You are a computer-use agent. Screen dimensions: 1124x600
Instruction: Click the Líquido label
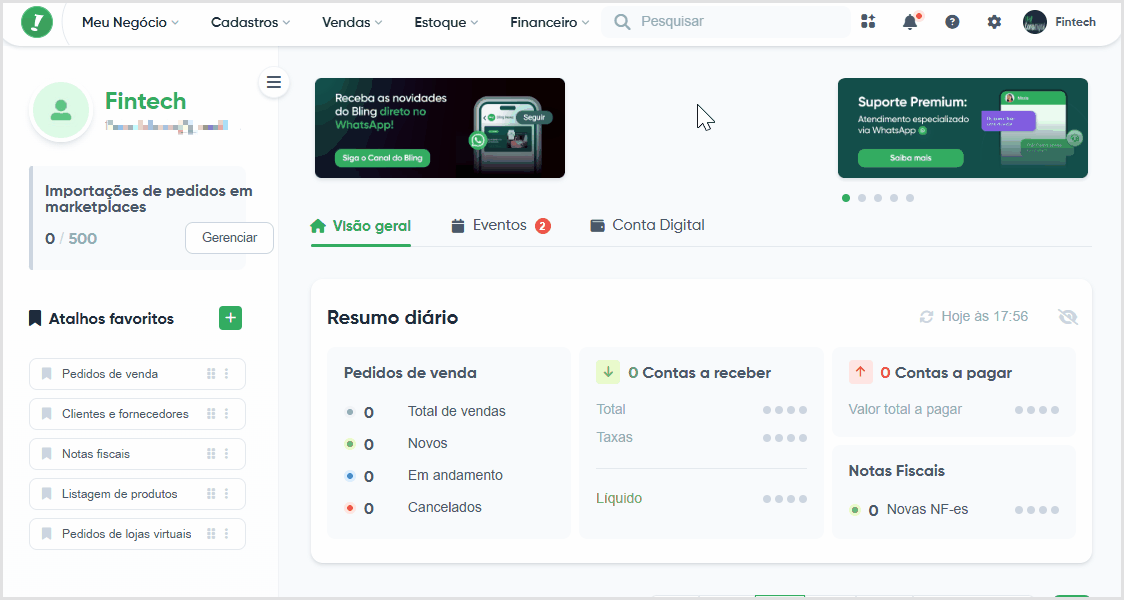pyautogui.click(x=619, y=498)
